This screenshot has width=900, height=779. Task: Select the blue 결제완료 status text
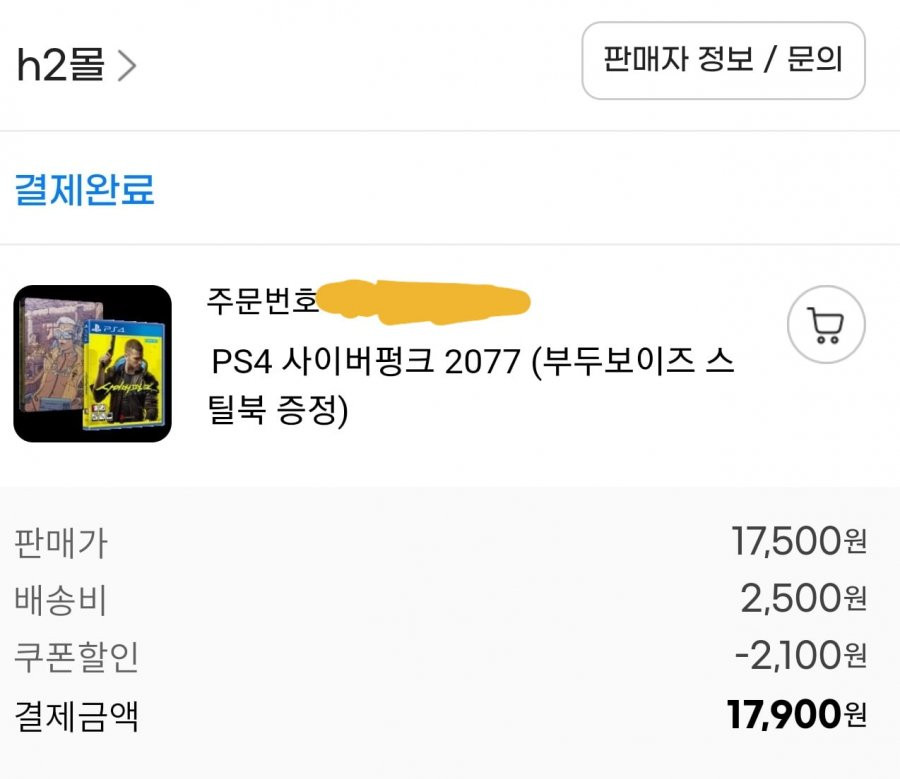click(84, 189)
